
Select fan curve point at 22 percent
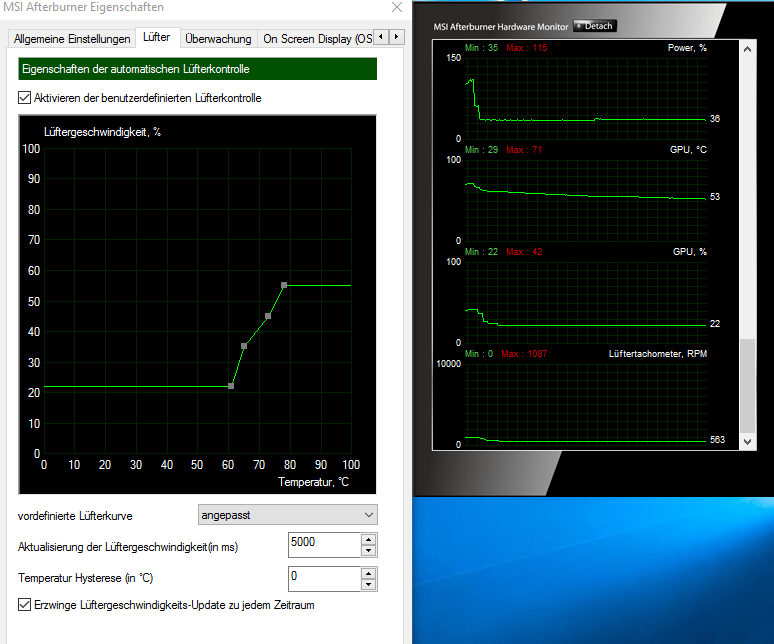[231, 386]
